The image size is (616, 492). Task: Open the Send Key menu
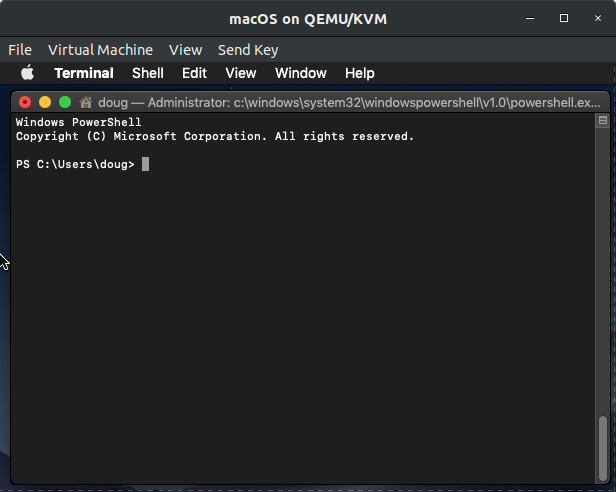248,50
